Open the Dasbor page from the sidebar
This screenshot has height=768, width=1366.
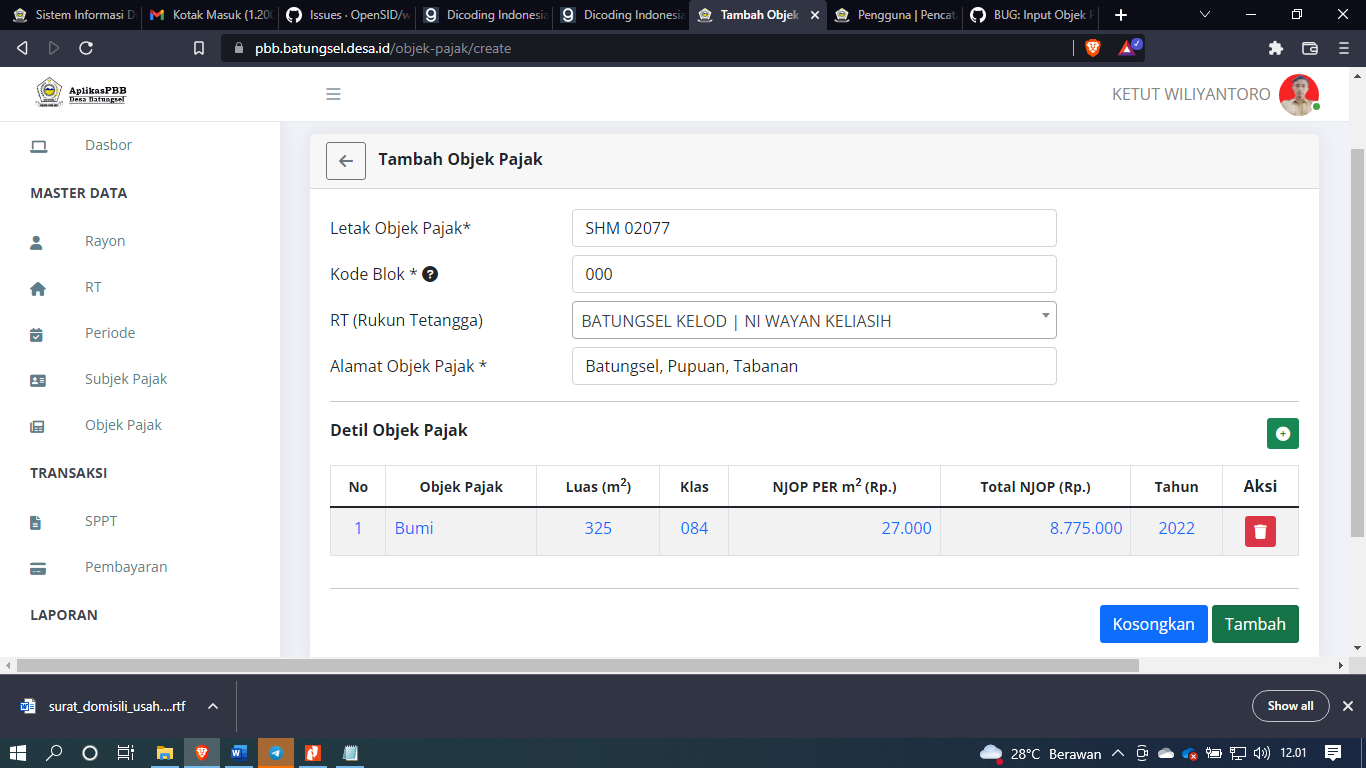[107, 145]
